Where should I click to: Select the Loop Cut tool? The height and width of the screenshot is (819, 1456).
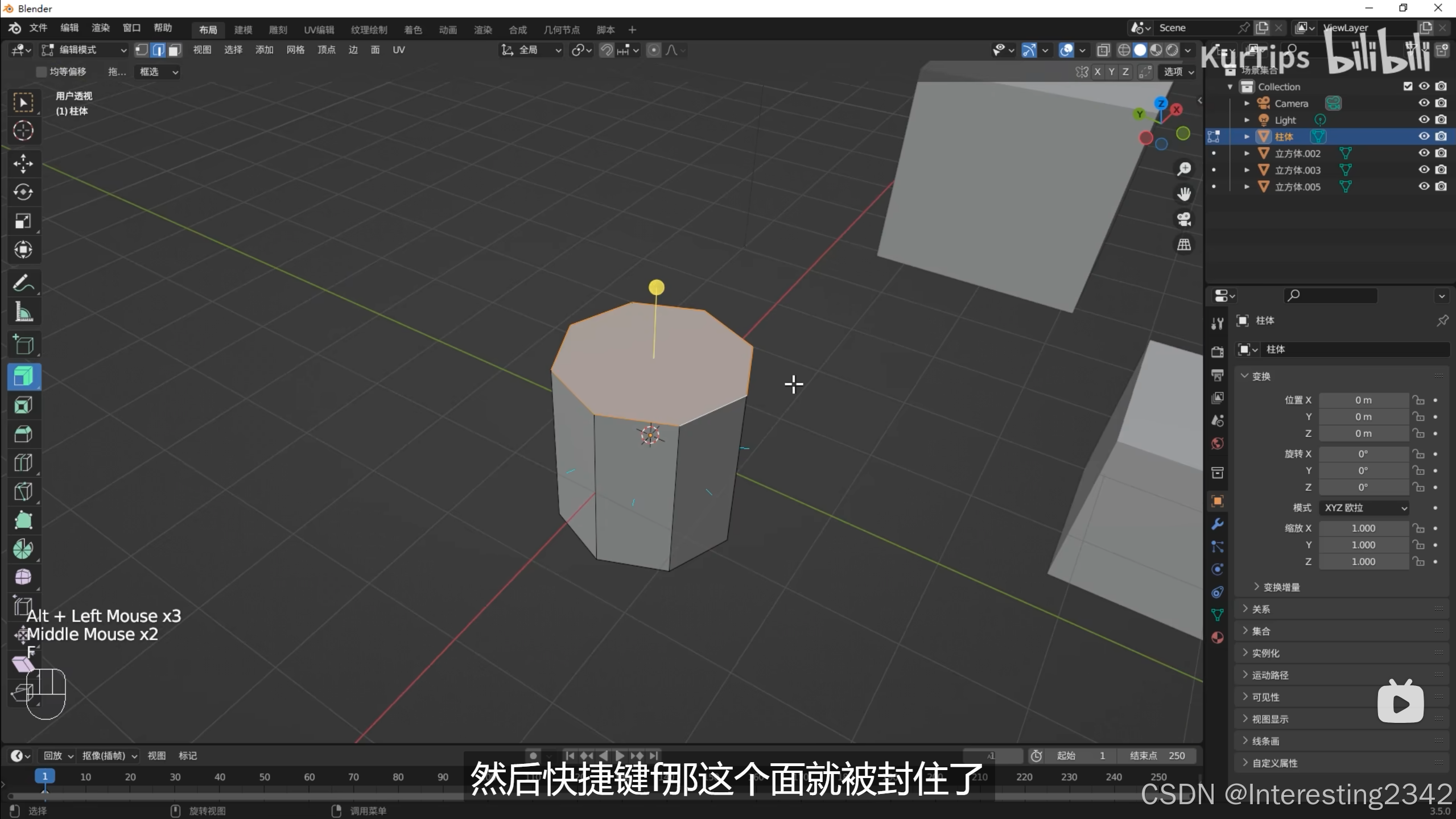point(23,462)
